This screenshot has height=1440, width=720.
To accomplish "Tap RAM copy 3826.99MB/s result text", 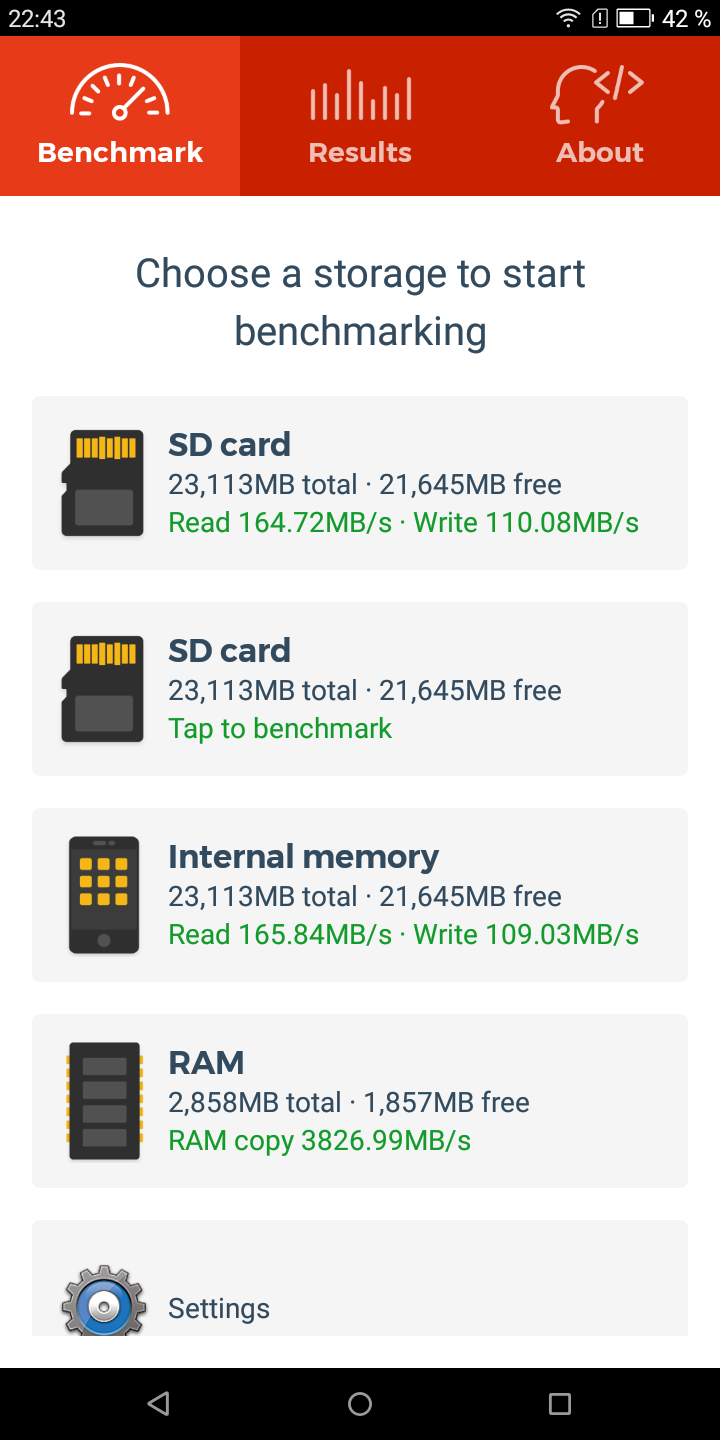I will (319, 1141).
